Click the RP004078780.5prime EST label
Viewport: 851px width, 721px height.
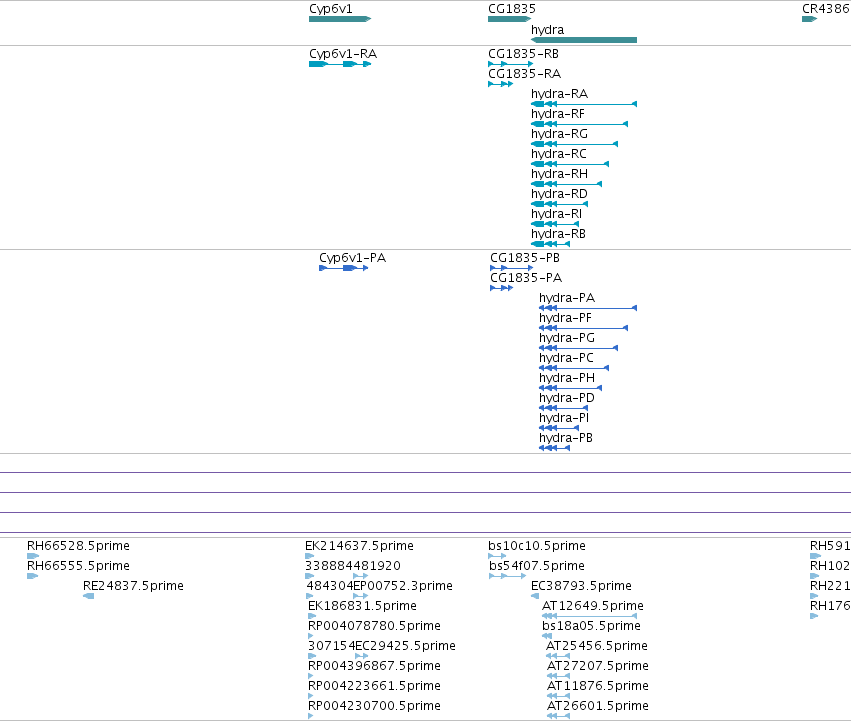(374, 626)
